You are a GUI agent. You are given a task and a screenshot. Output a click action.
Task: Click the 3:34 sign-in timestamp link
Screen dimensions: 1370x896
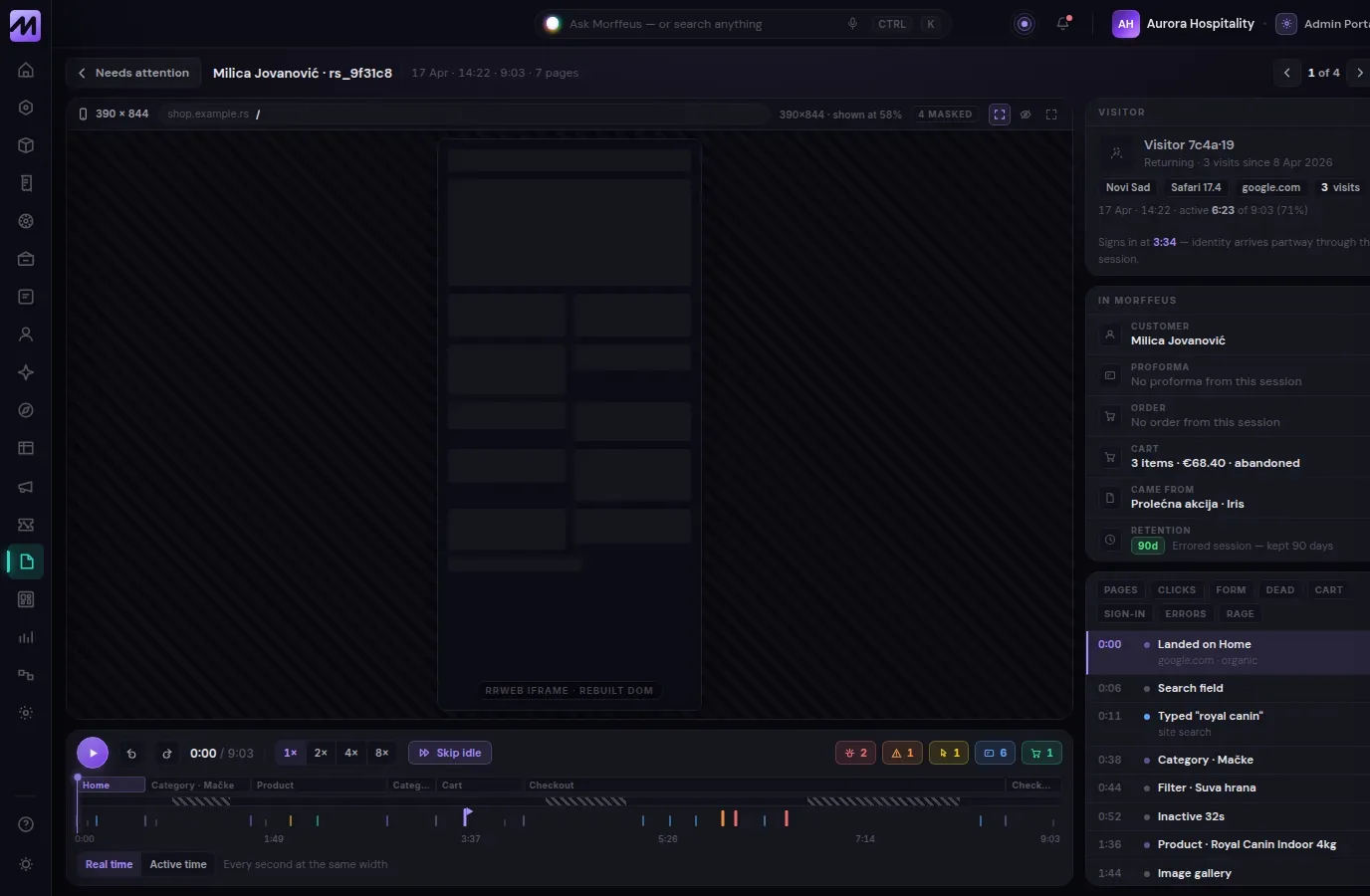pyautogui.click(x=1165, y=242)
